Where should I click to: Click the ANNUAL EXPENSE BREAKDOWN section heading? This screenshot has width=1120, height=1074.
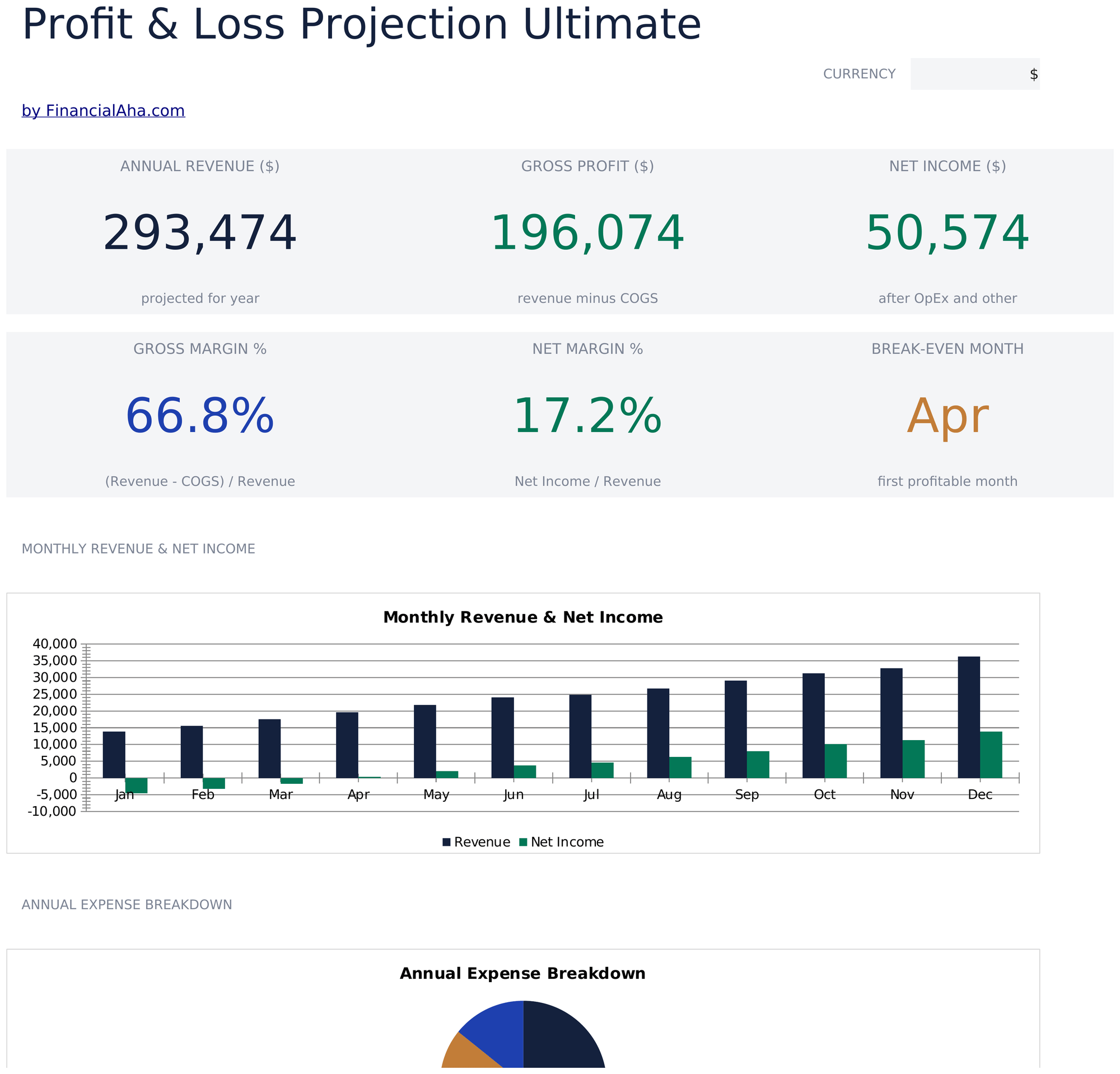pyautogui.click(x=127, y=905)
